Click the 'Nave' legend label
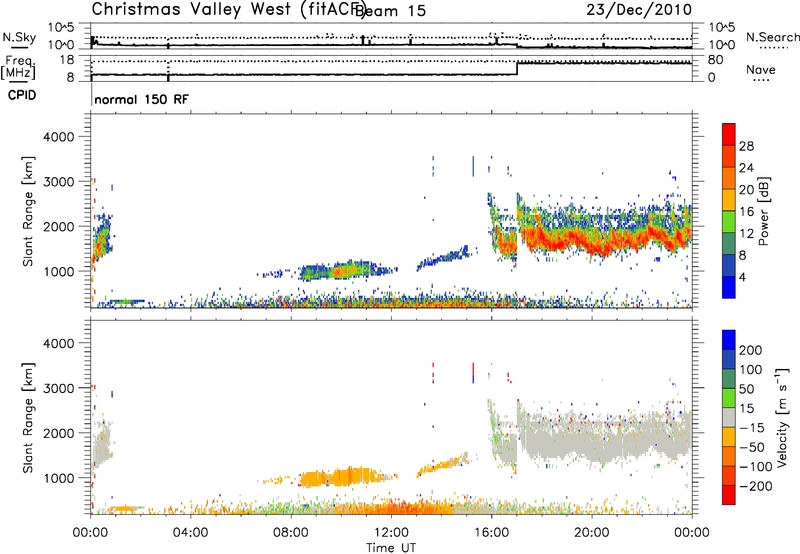Viewport: 800px width, 554px height. click(x=761, y=69)
